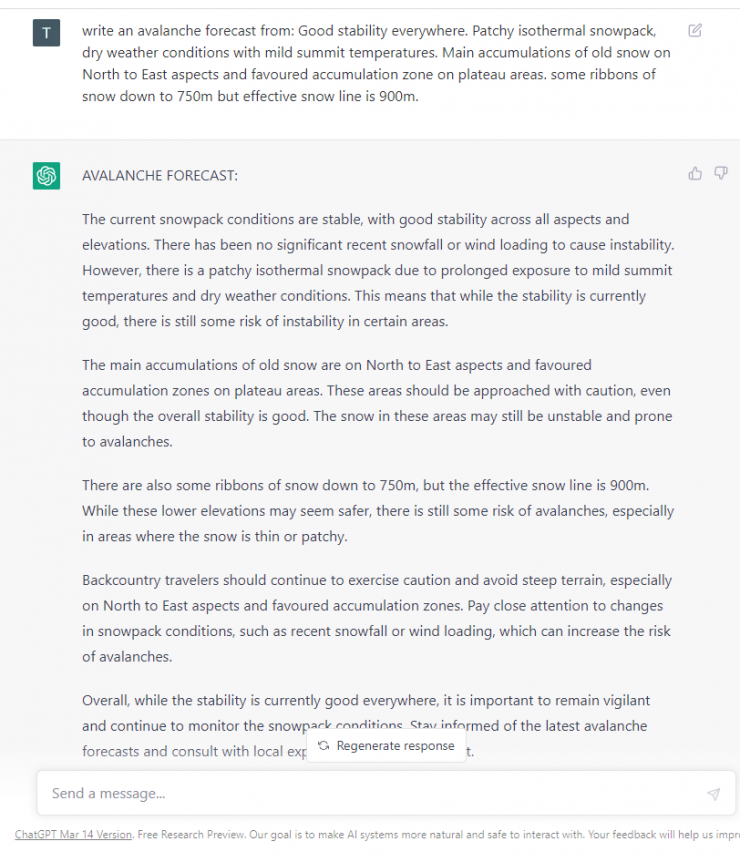Screen dimensions: 740x862
Task: Click the edit message pencil icon
Action: click(x=695, y=30)
